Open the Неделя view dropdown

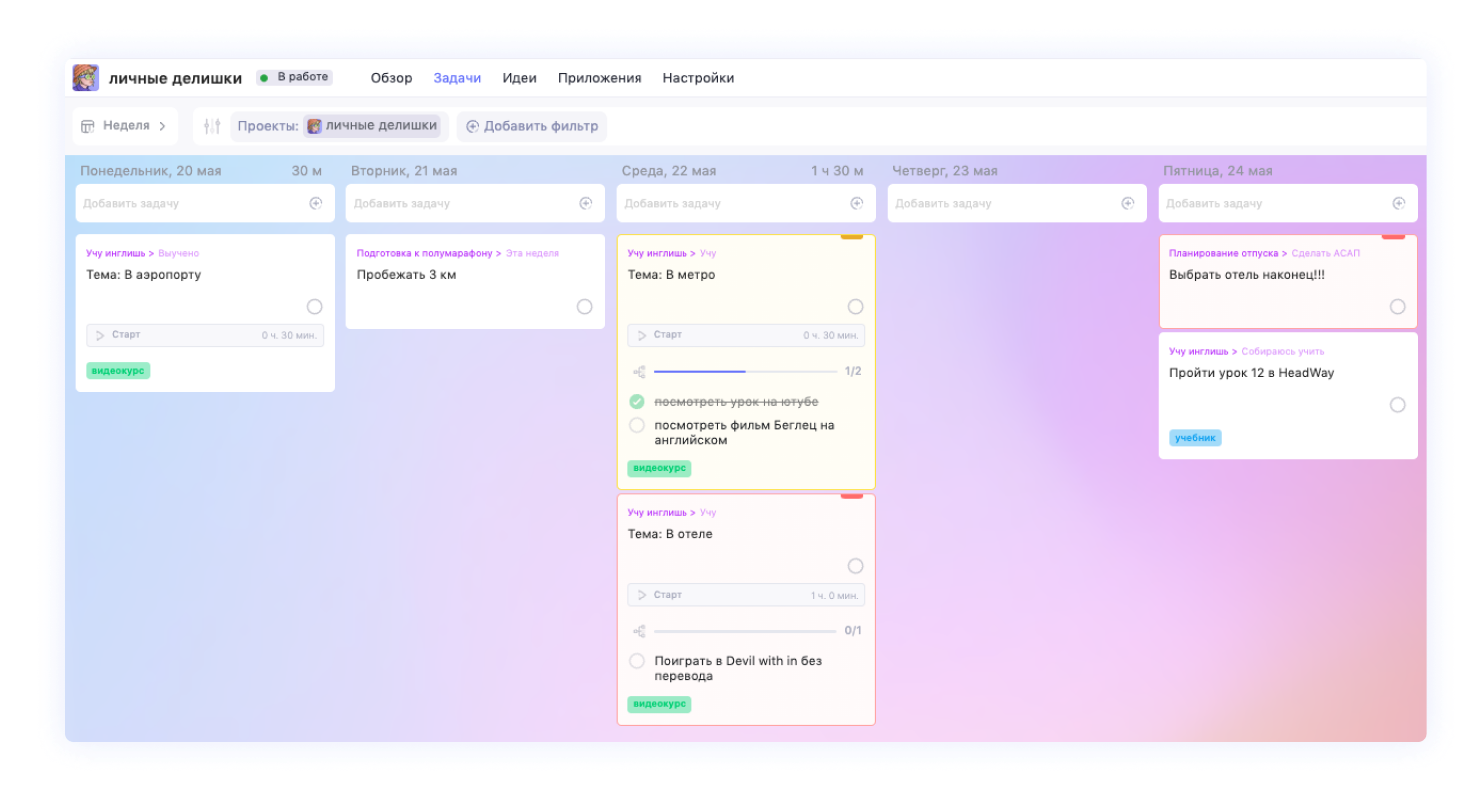[x=124, y=126]
